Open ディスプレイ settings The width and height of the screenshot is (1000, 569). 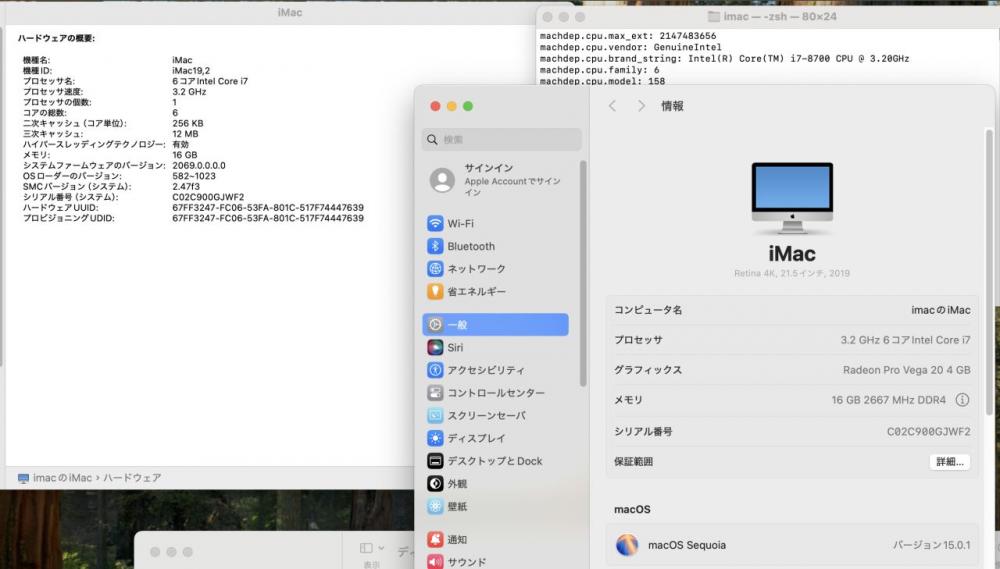(x=476, y=438)
